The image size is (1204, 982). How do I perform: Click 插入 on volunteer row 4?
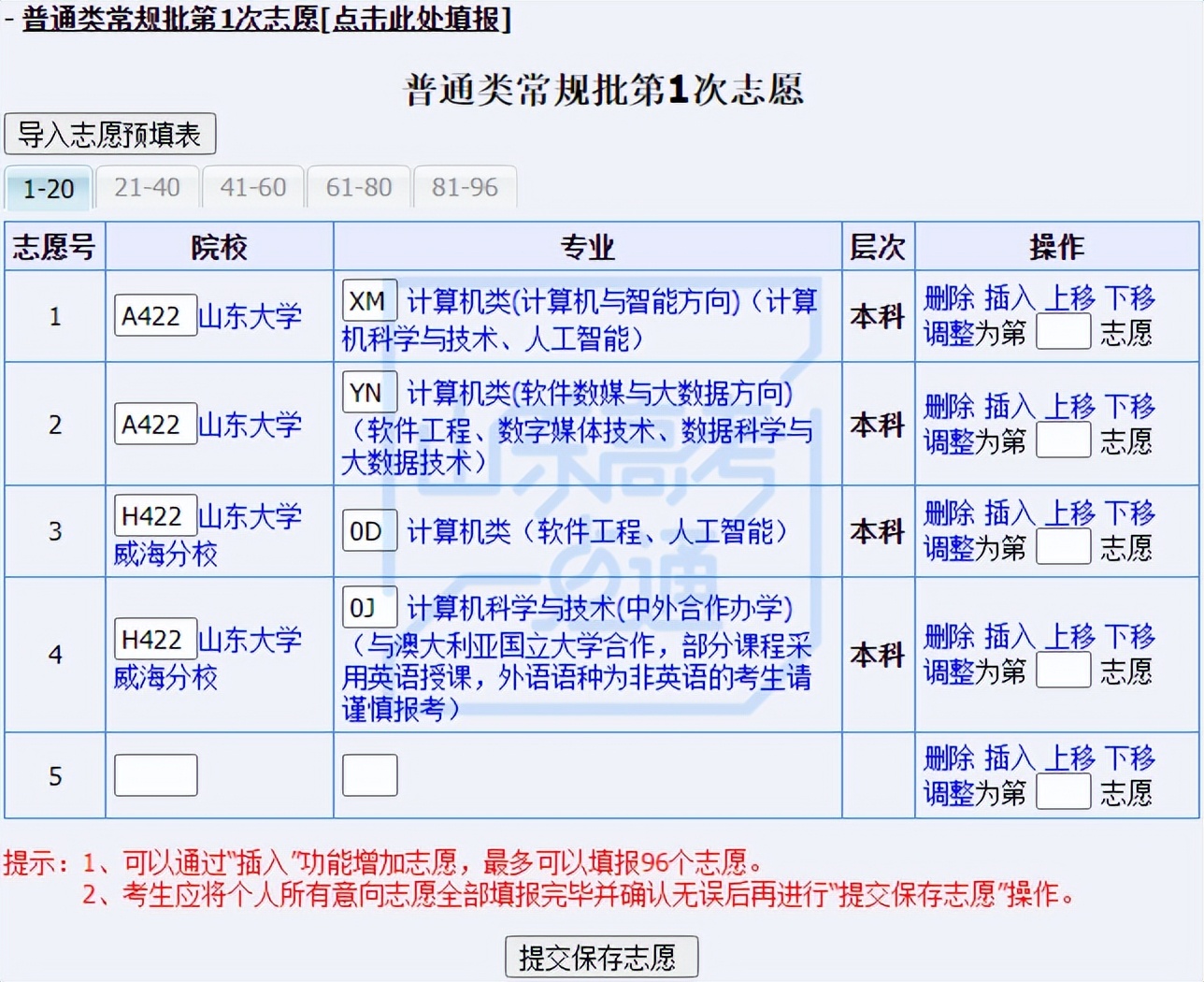pos(1008,637)
